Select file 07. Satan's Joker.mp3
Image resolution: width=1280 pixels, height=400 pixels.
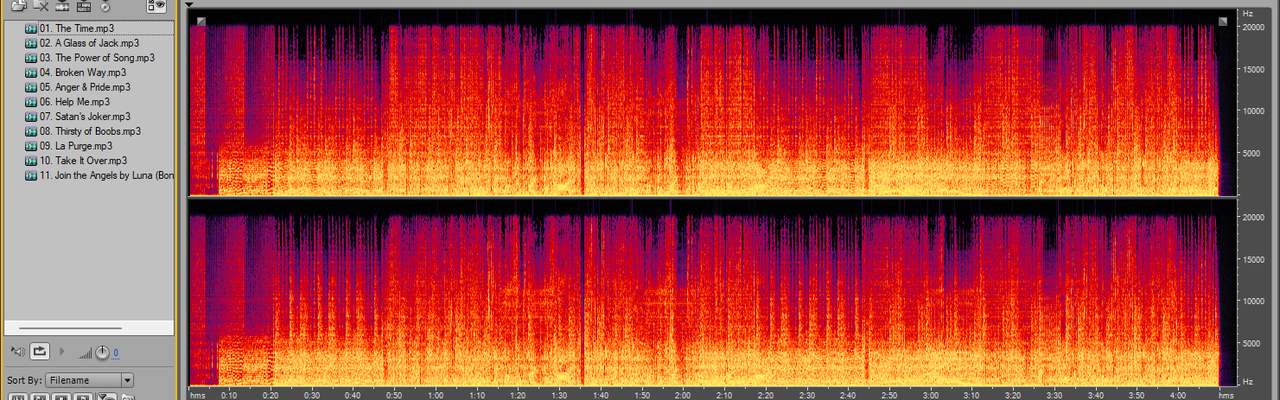[x=85, y=116]
